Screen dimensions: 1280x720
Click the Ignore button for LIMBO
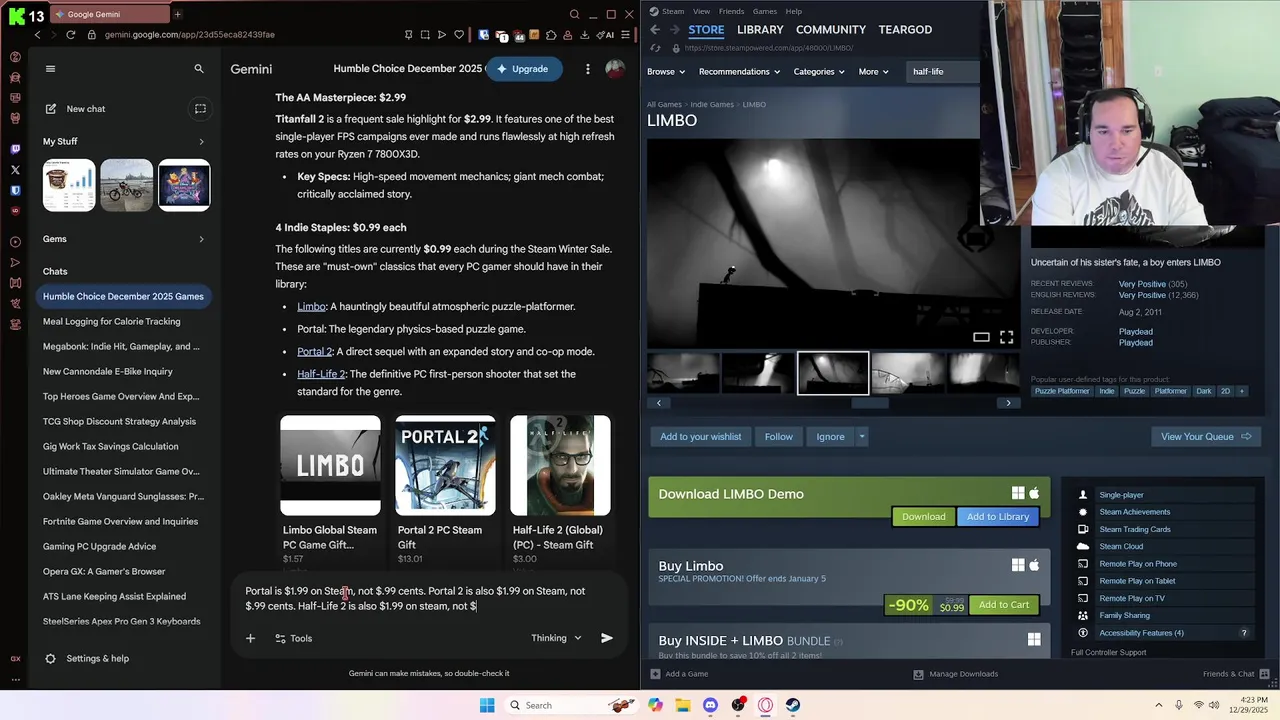(x=830, y=437)
